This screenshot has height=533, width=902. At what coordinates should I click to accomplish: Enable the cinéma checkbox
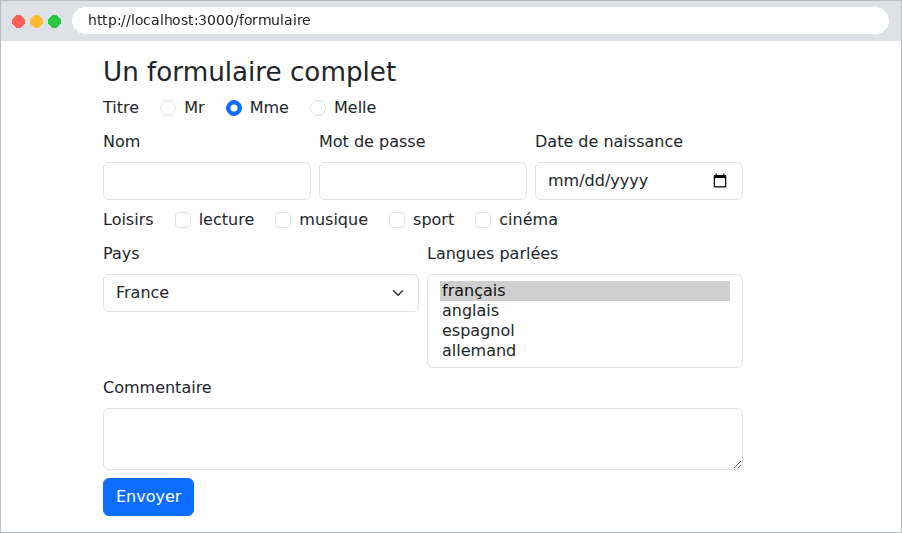[x=483, y=220]
